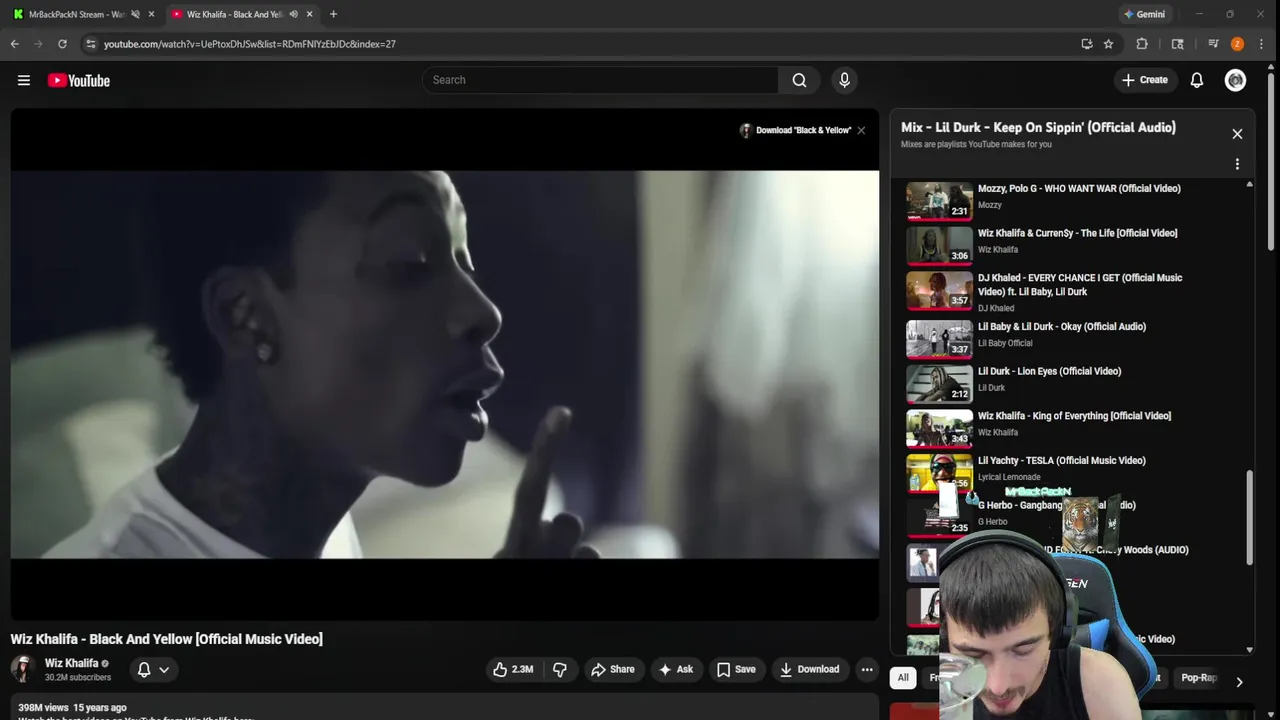Viewport: 1280px width, 720px height.
Task: Open the side panel icon in toolbar
Action: point(1178,44)
